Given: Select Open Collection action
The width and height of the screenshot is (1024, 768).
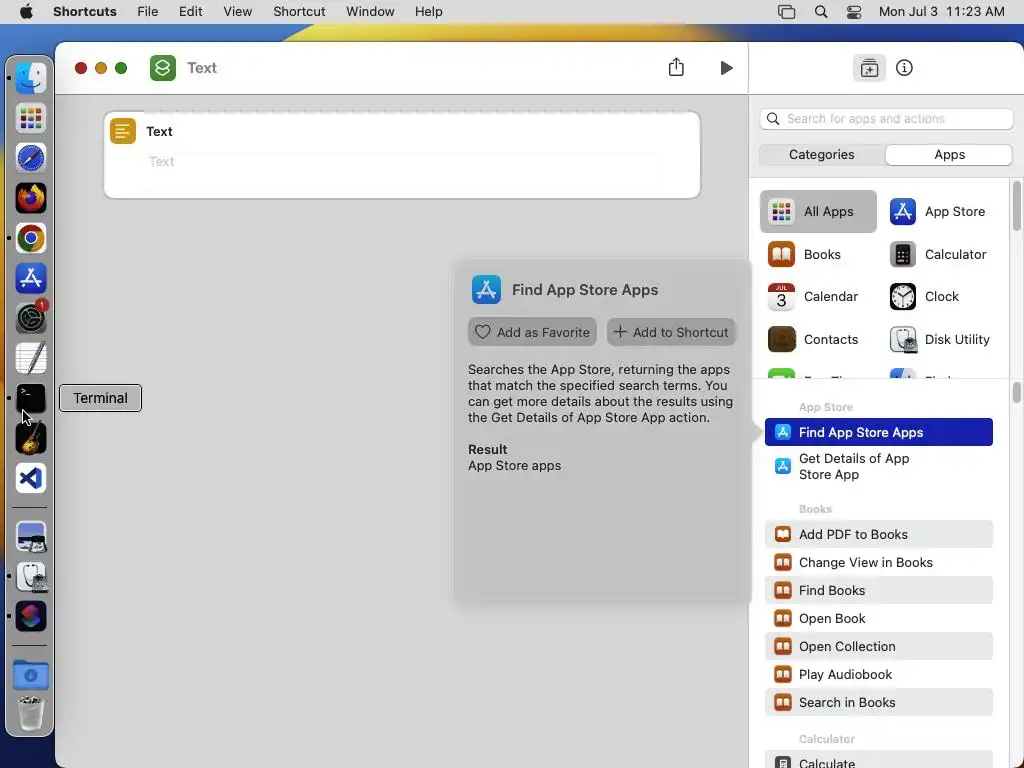Looking at the screenshot, I should click(x=878, y=647).
